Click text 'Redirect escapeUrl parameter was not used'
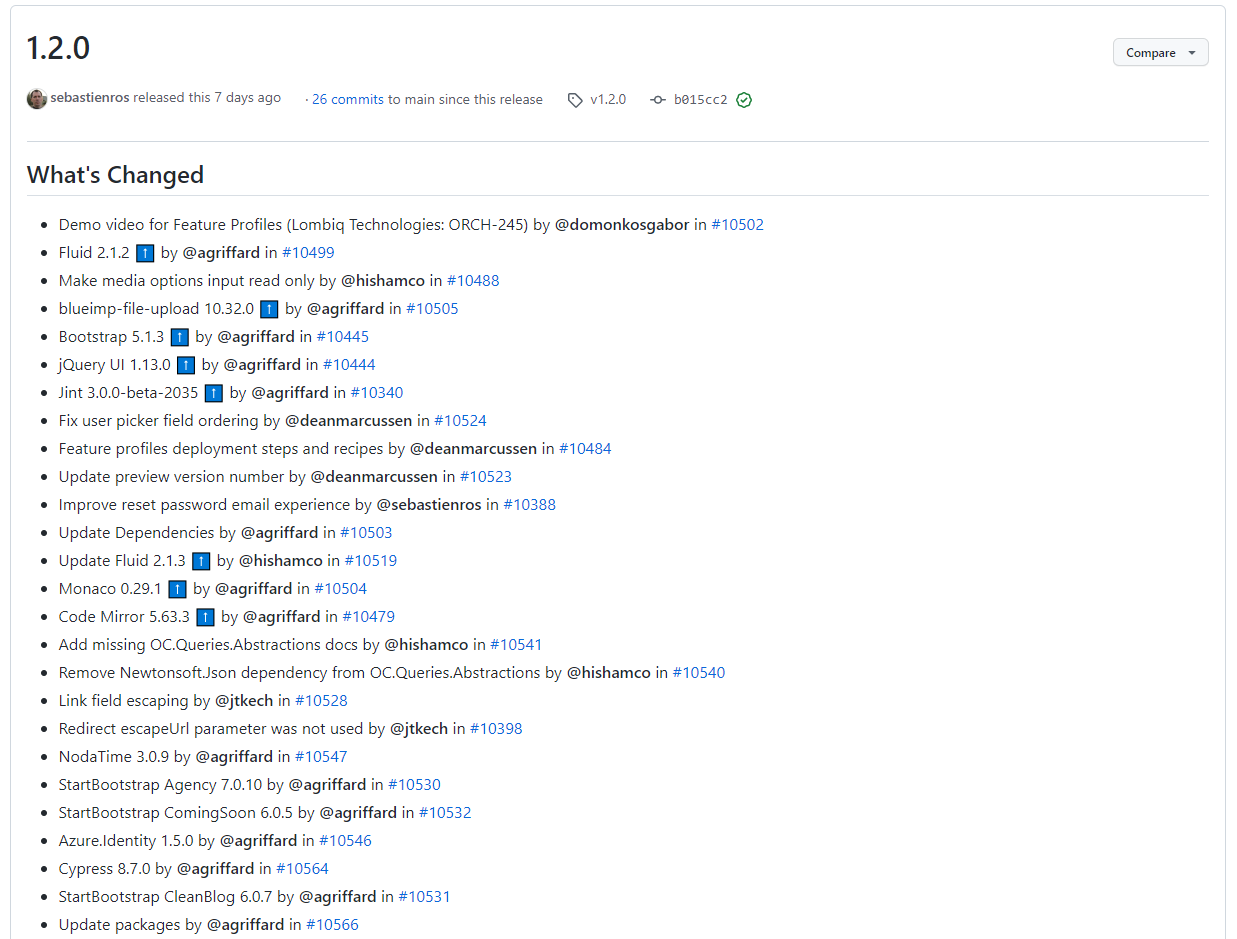This screenshot has width=1237, height=939. point(211,729)
